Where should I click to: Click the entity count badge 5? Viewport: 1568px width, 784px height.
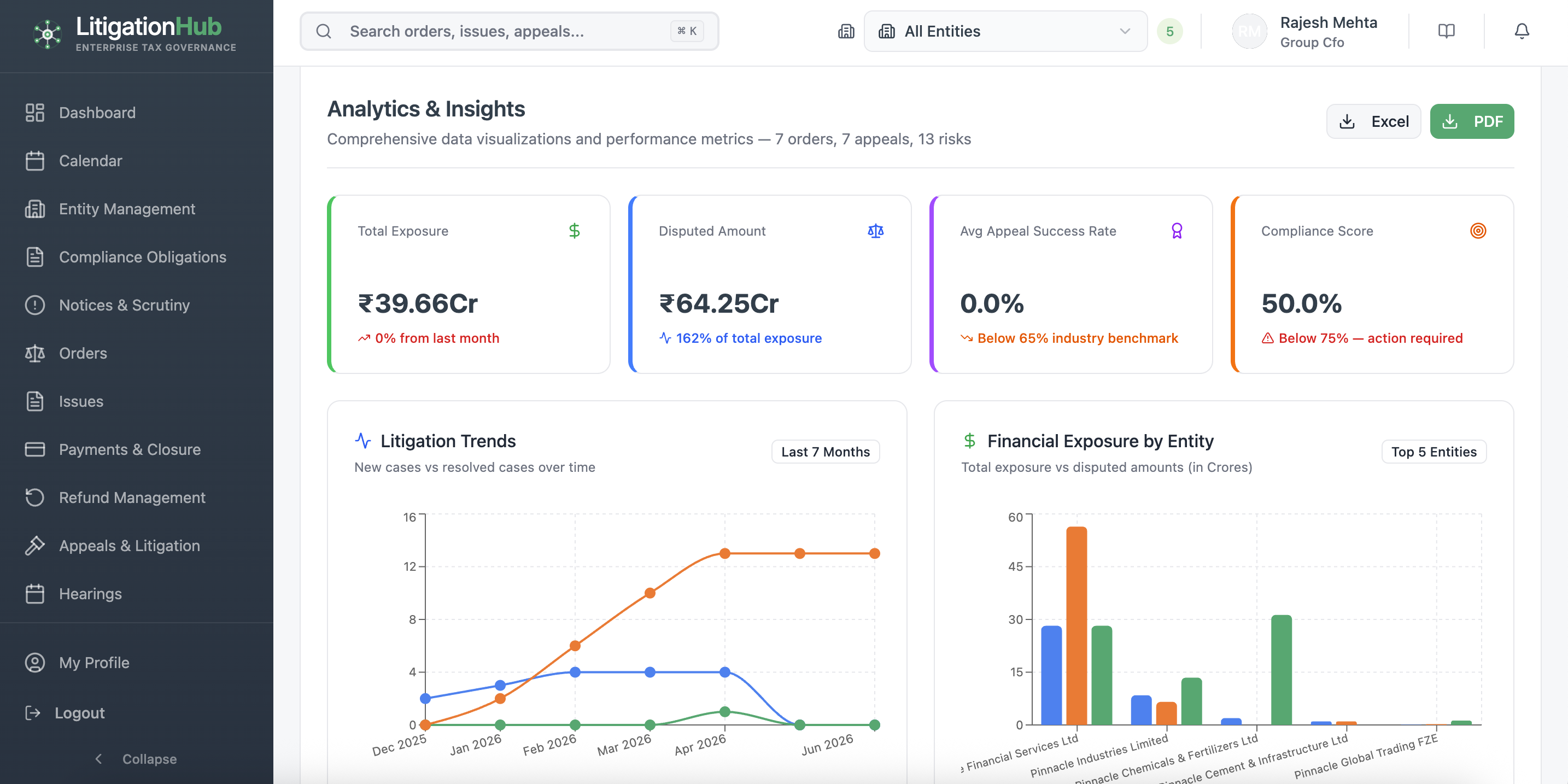coord(1169,32)
